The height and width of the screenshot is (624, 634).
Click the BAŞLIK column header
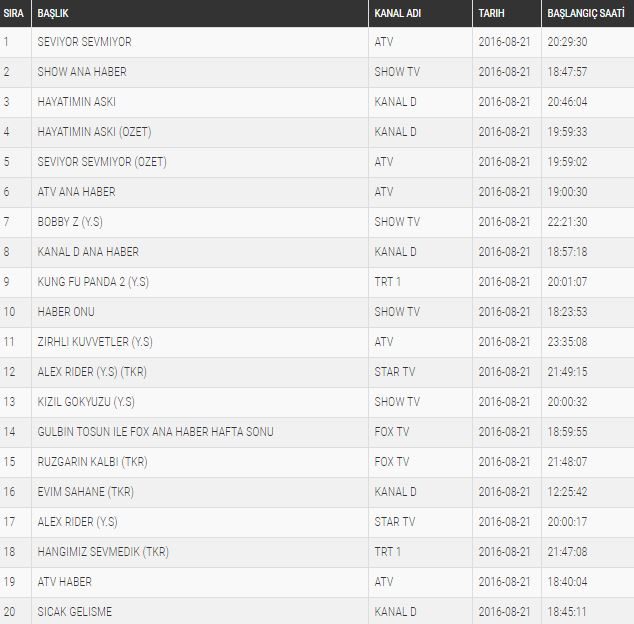(x=52, y=14)
